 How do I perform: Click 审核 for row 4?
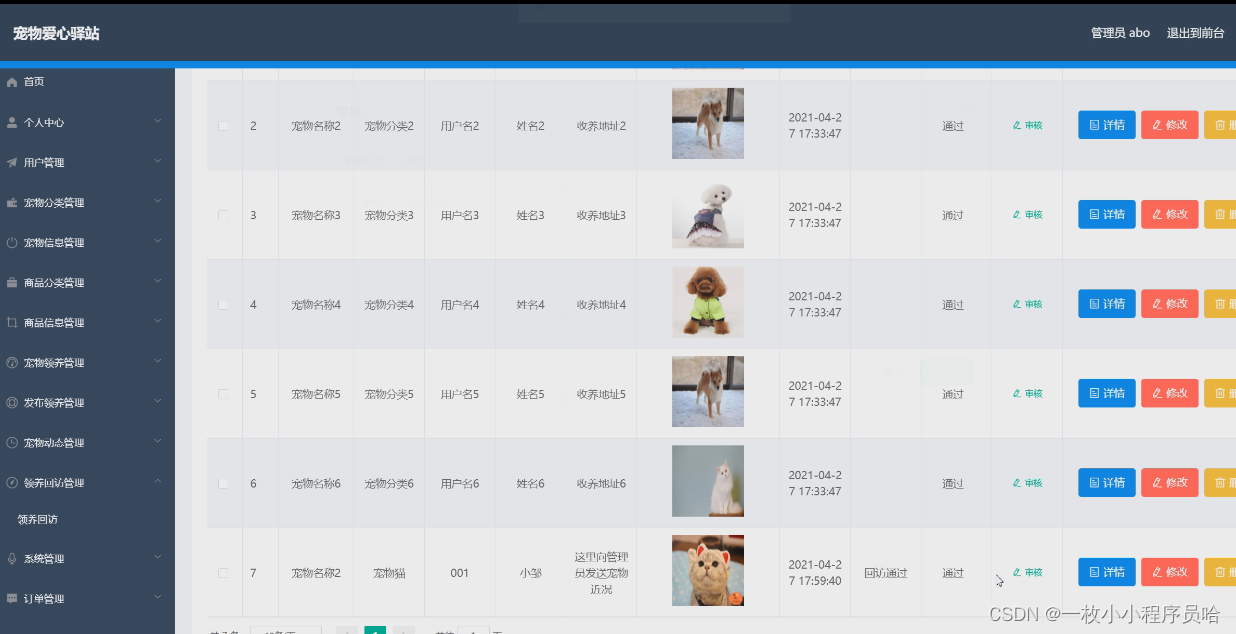(x=1027, y=304)
